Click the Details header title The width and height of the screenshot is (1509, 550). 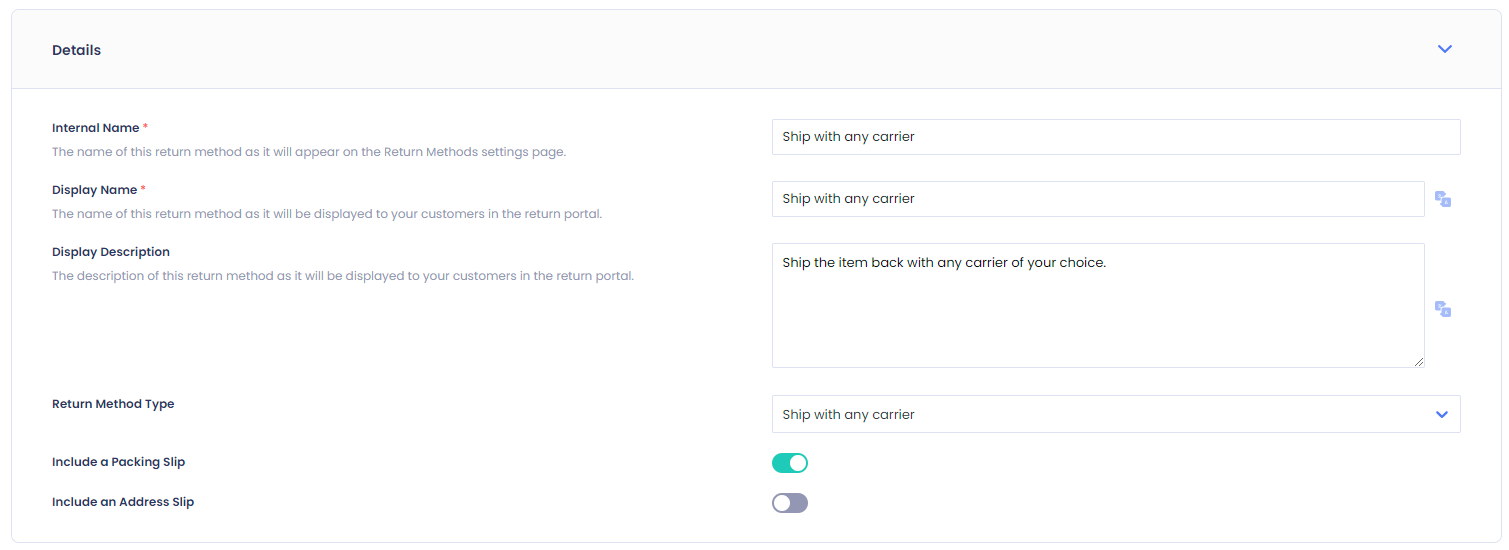[77, 50]
